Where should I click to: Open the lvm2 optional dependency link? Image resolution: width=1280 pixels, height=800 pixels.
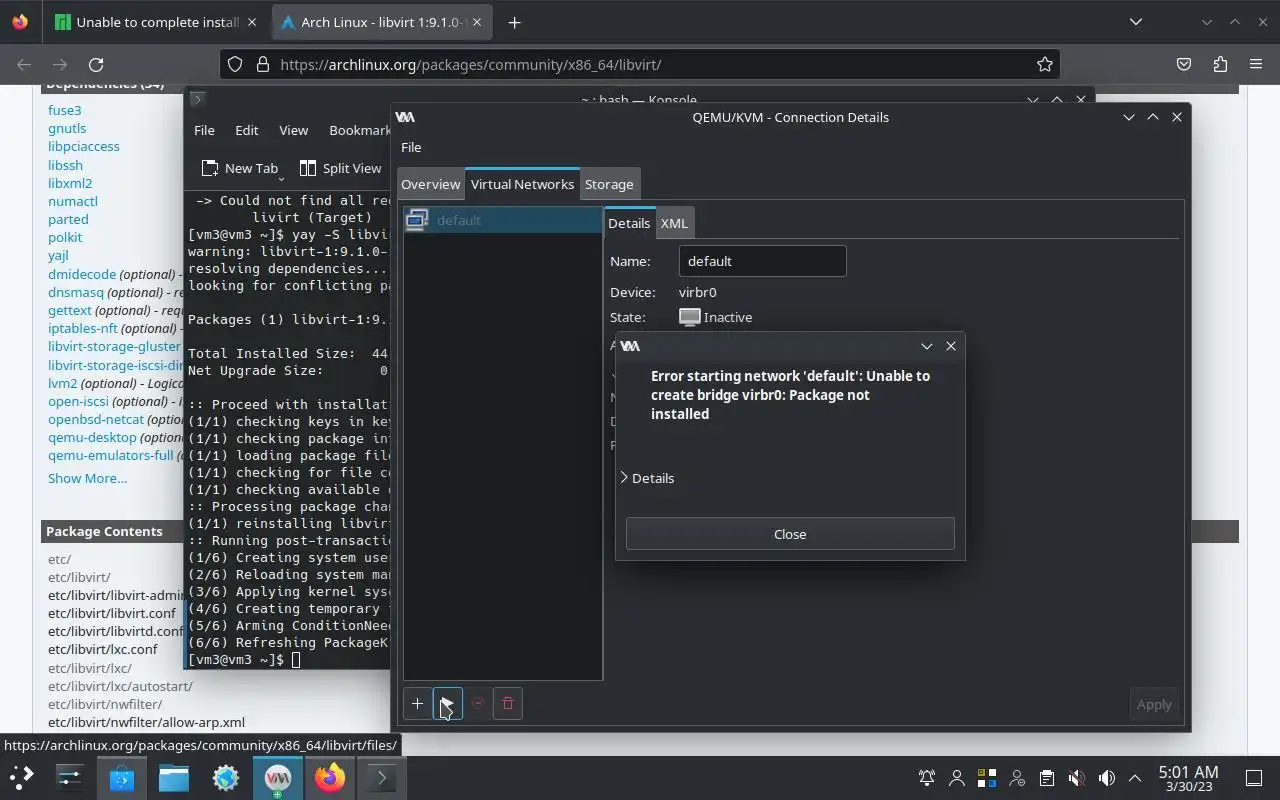pyautogui.click(x=63, y=383)
